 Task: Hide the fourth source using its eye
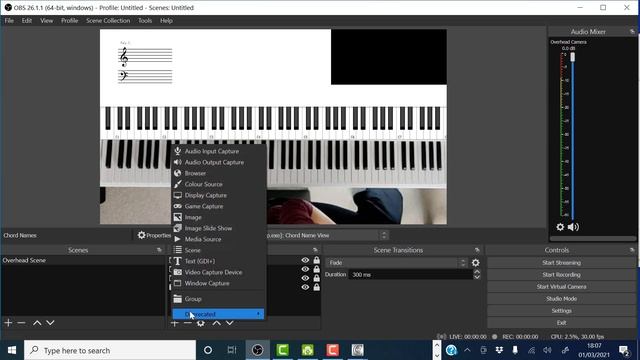tap(305, 287)
